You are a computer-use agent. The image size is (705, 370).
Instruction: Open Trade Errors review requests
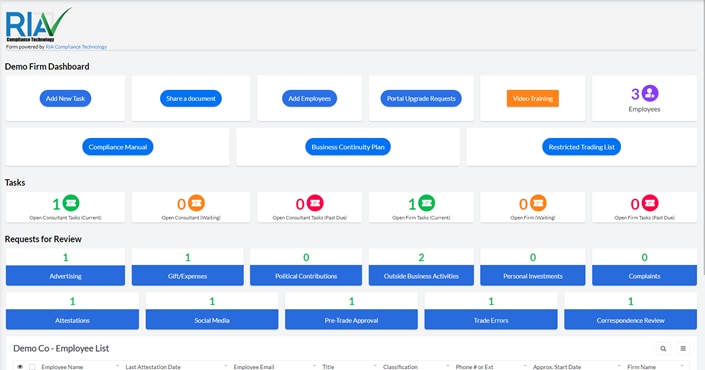click(491, 320)
